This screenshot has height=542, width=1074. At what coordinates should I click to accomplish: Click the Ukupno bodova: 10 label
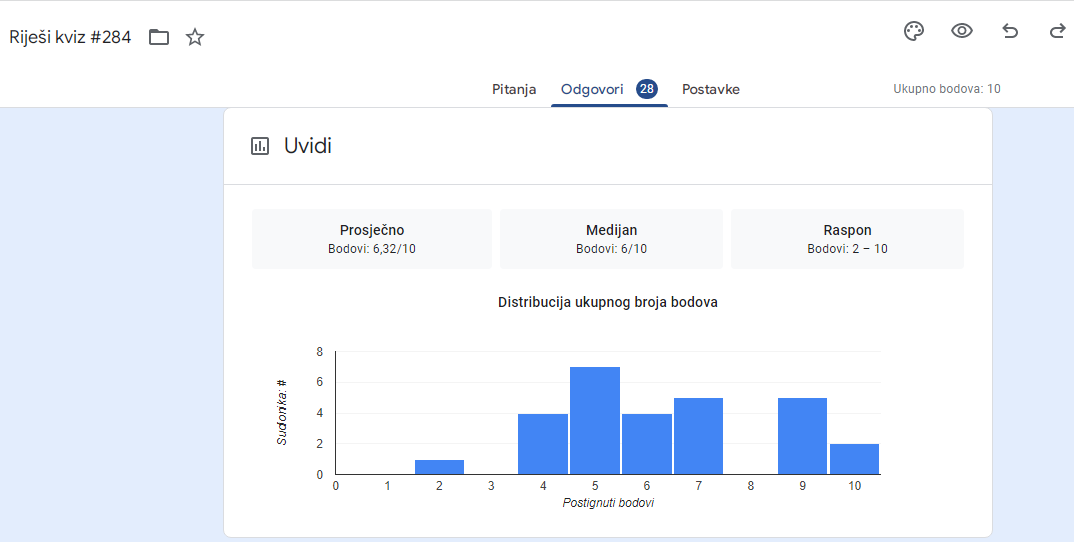[x=947, y=89]
